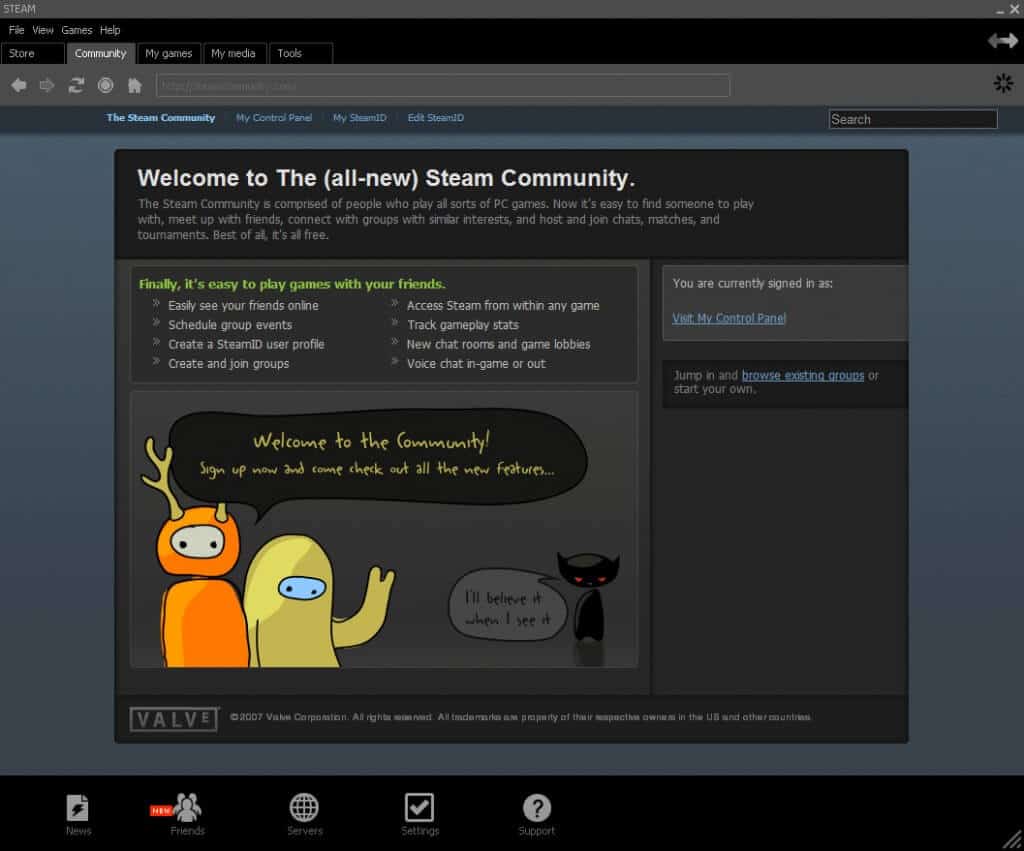Screen dimensions: 1024x851
Task: Switch to the Tools tab
Action: coord(301,54)
